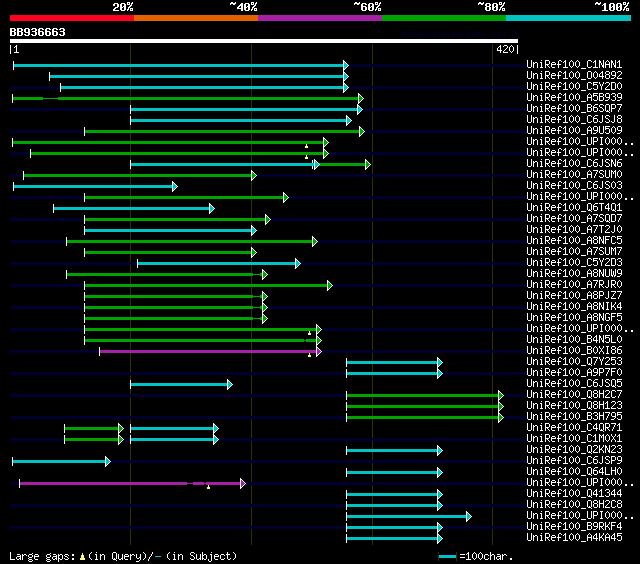Image resolution: width=640 pixels, height=564 pixels.
Task: Select the cyan alignment bar of UniRef100_C6JSQ5
Action: (180, 384)
